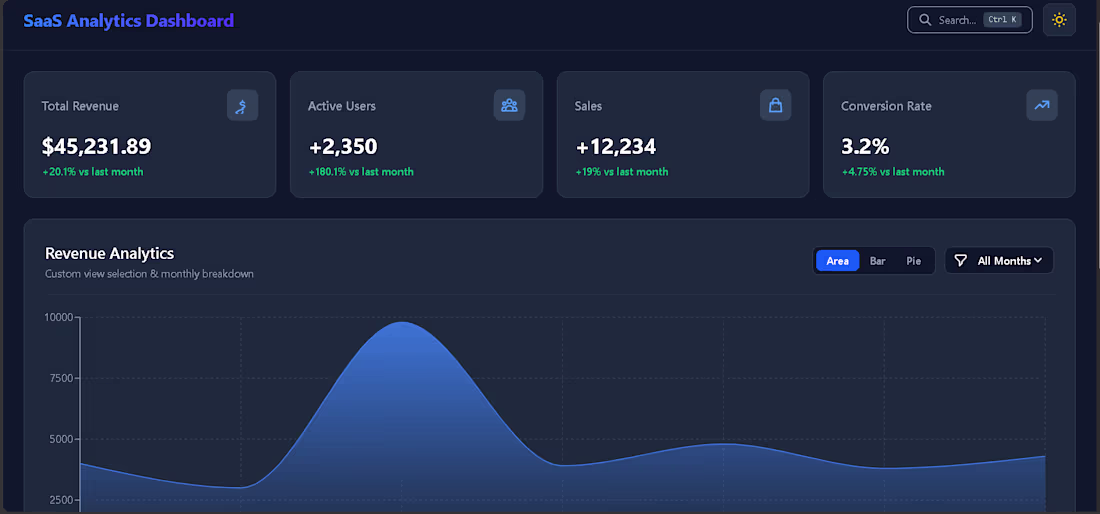Click the chevron next to All Months
Screen dimensions: 1100x514
click(1038, 260)
